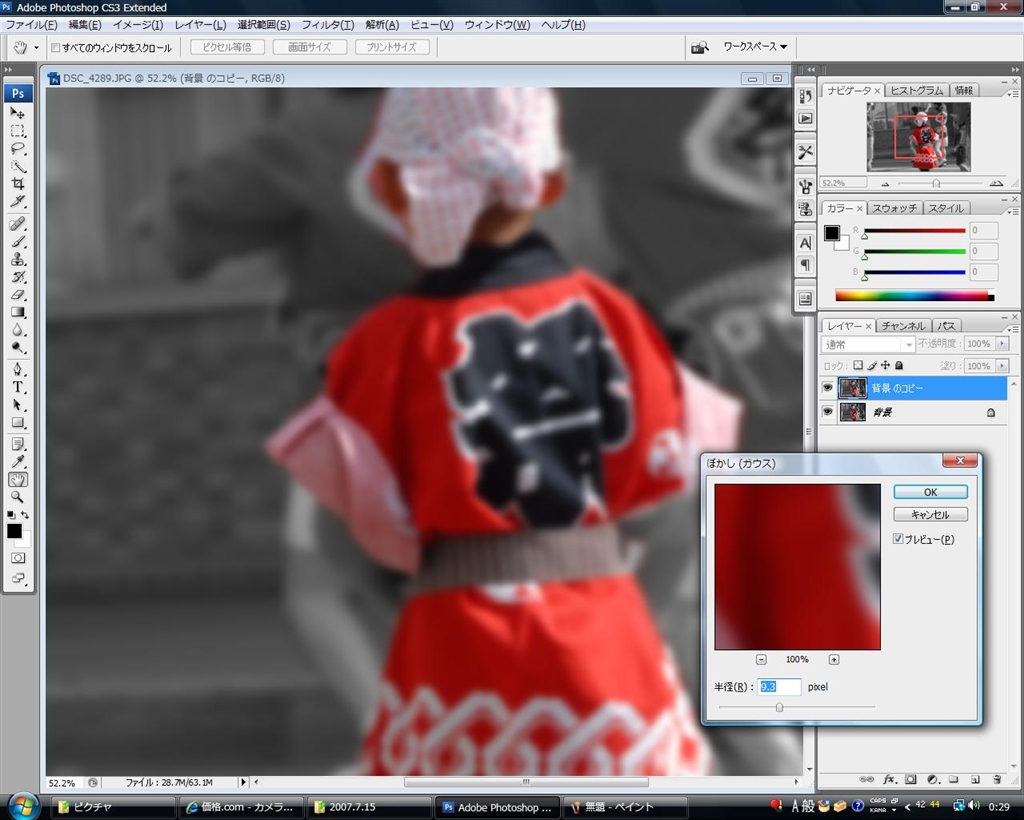1024x820 pixels.
Task: Toggle lock position
Action: [886, 366]
